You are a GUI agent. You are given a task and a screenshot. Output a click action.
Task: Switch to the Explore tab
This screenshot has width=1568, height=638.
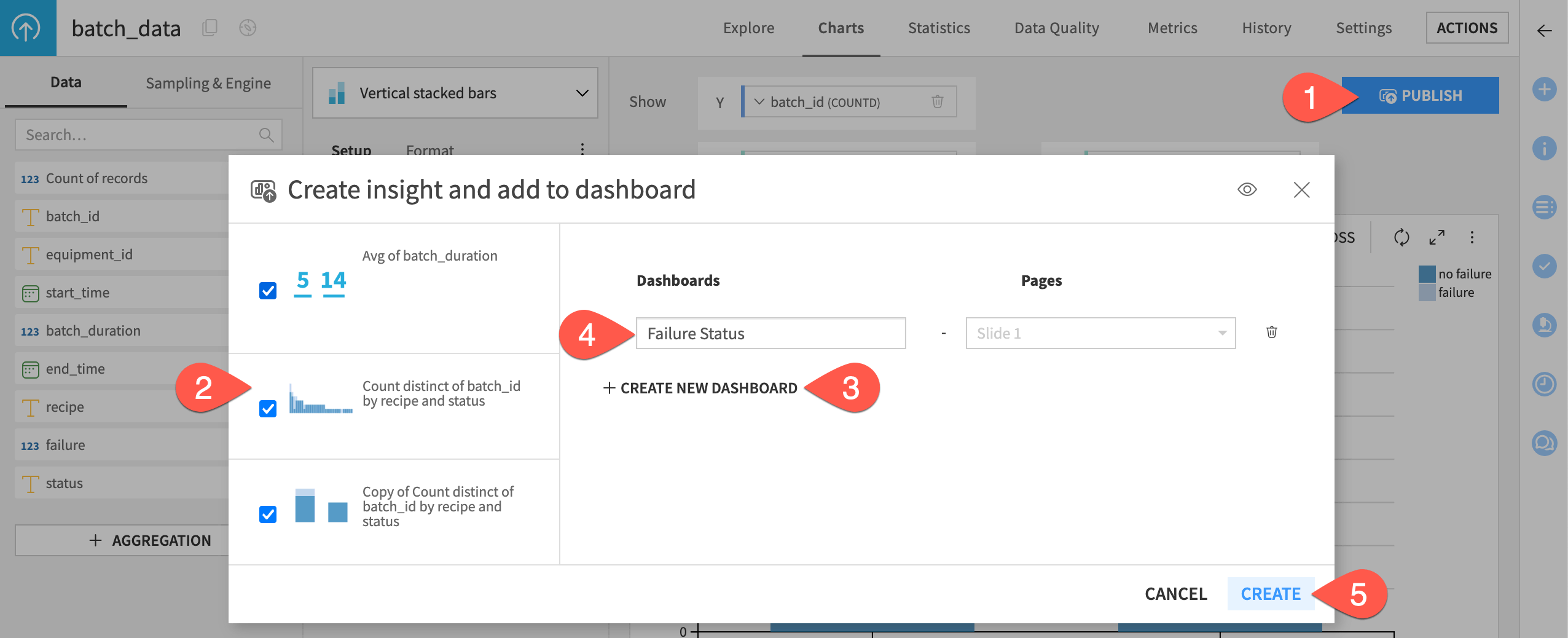coord(748,28)
